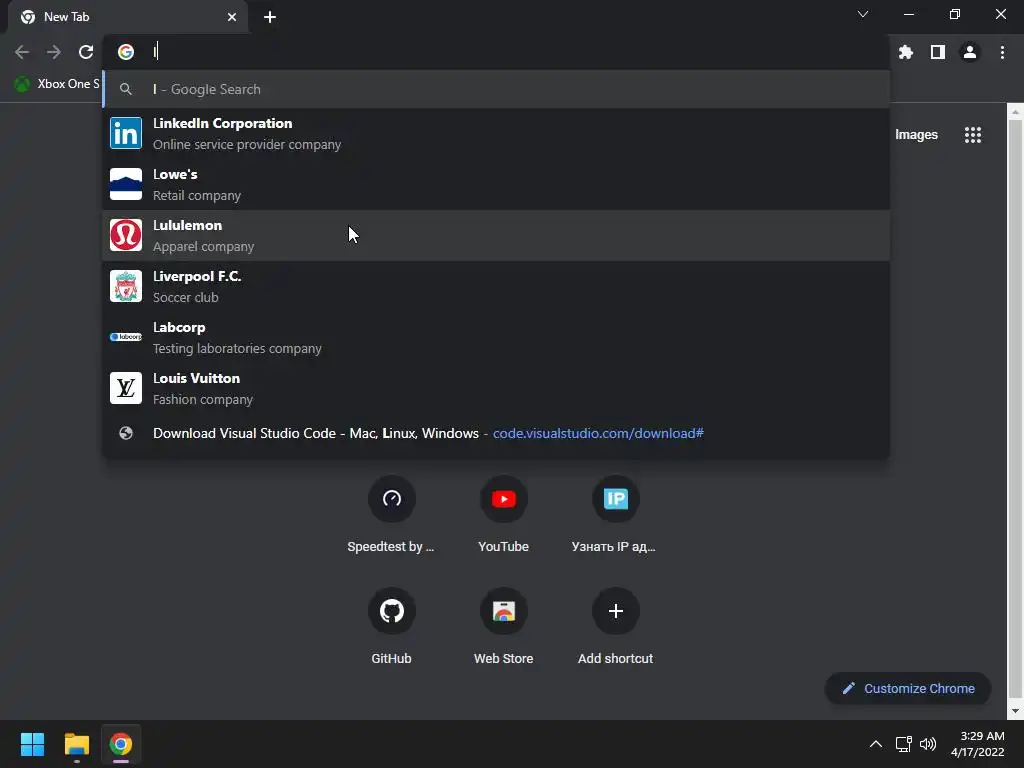Close the New Tab tab
Viewport: 1024px width, 768px height.
pos(232,17)
